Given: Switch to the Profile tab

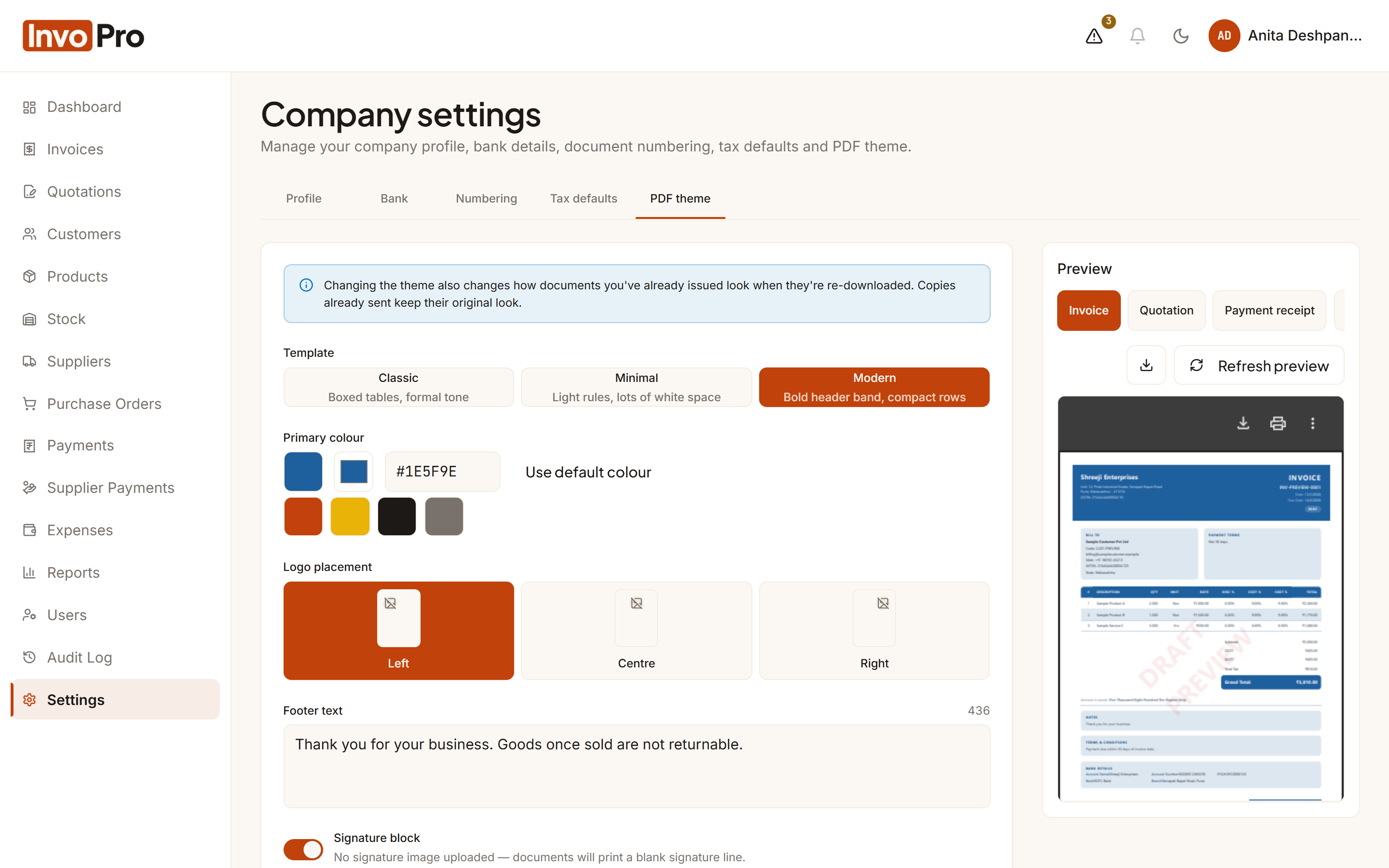Looking at the screenshot, I should 304,199.
